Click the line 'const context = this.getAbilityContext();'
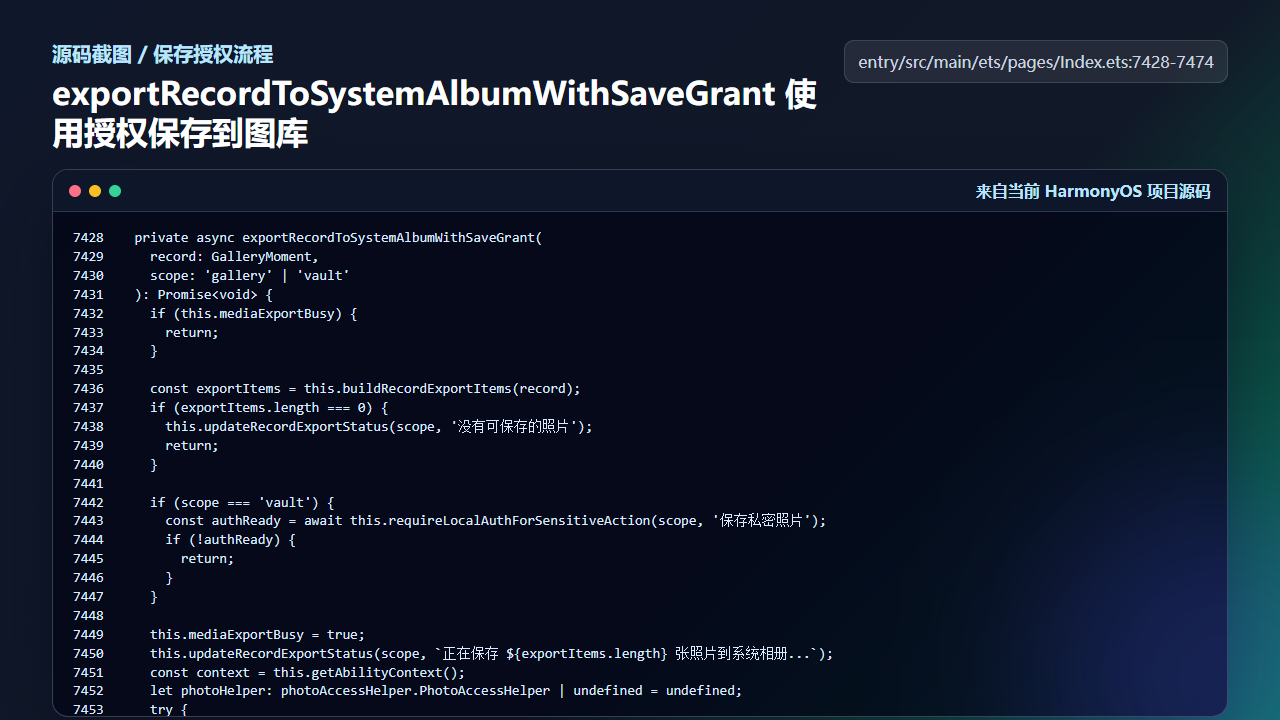Viewport: 1280px width, 720px height. tap(307, 673)
